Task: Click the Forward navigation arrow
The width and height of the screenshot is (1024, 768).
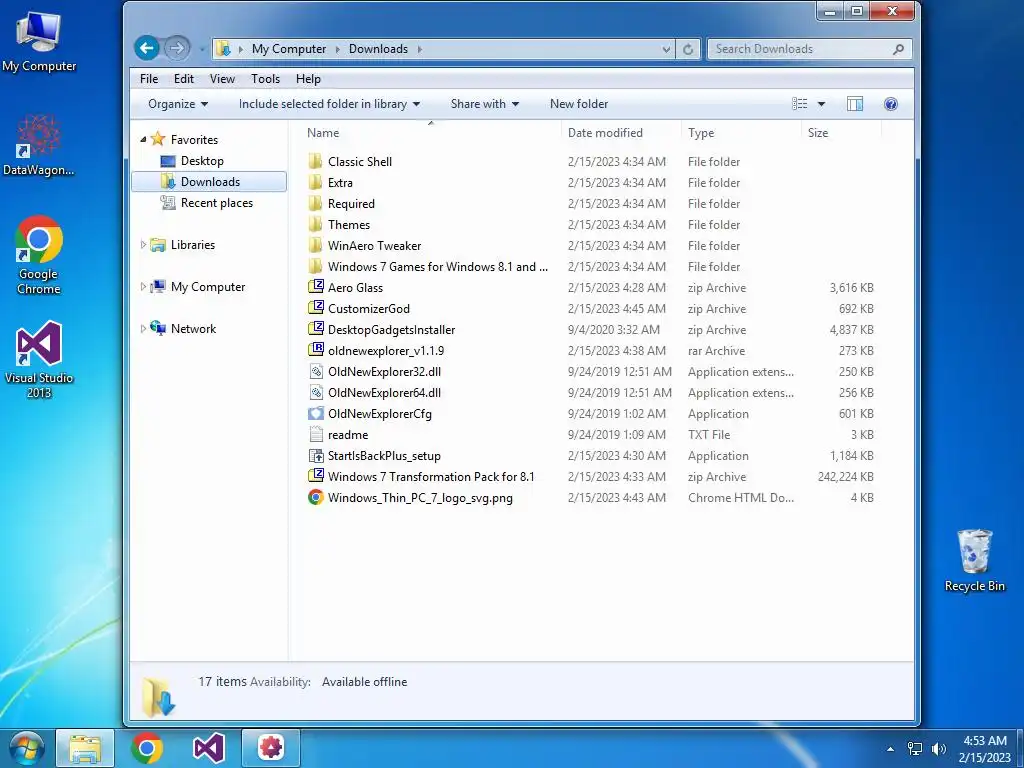Action: 176,48
